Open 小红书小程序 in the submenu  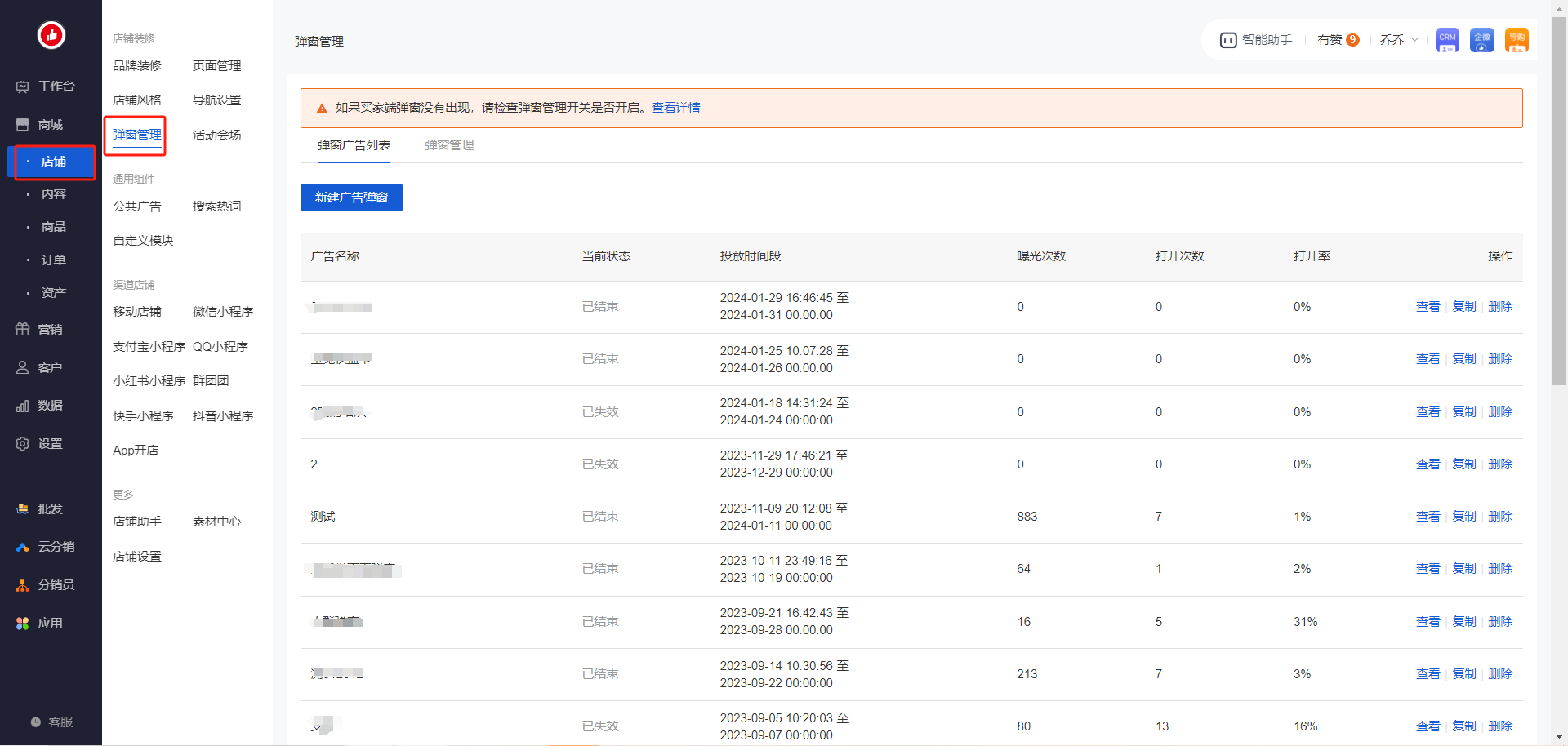149,381
